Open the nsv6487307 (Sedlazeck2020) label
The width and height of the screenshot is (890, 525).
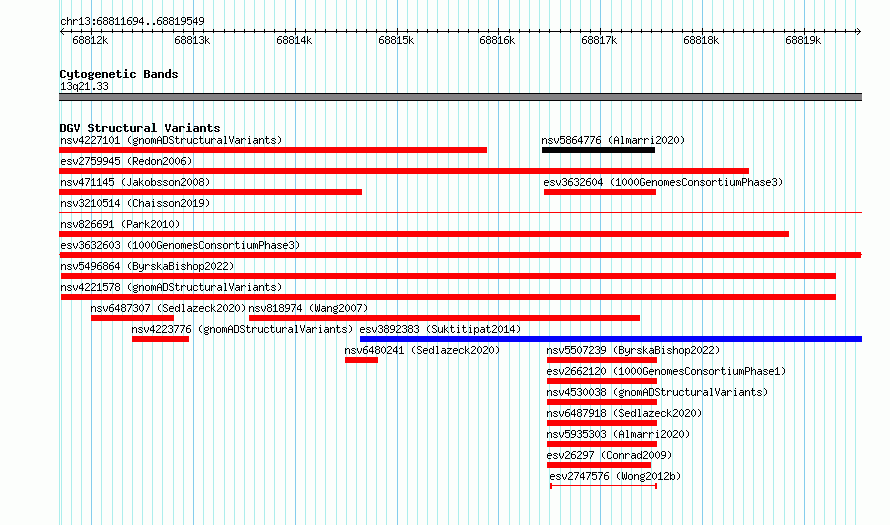168,308
